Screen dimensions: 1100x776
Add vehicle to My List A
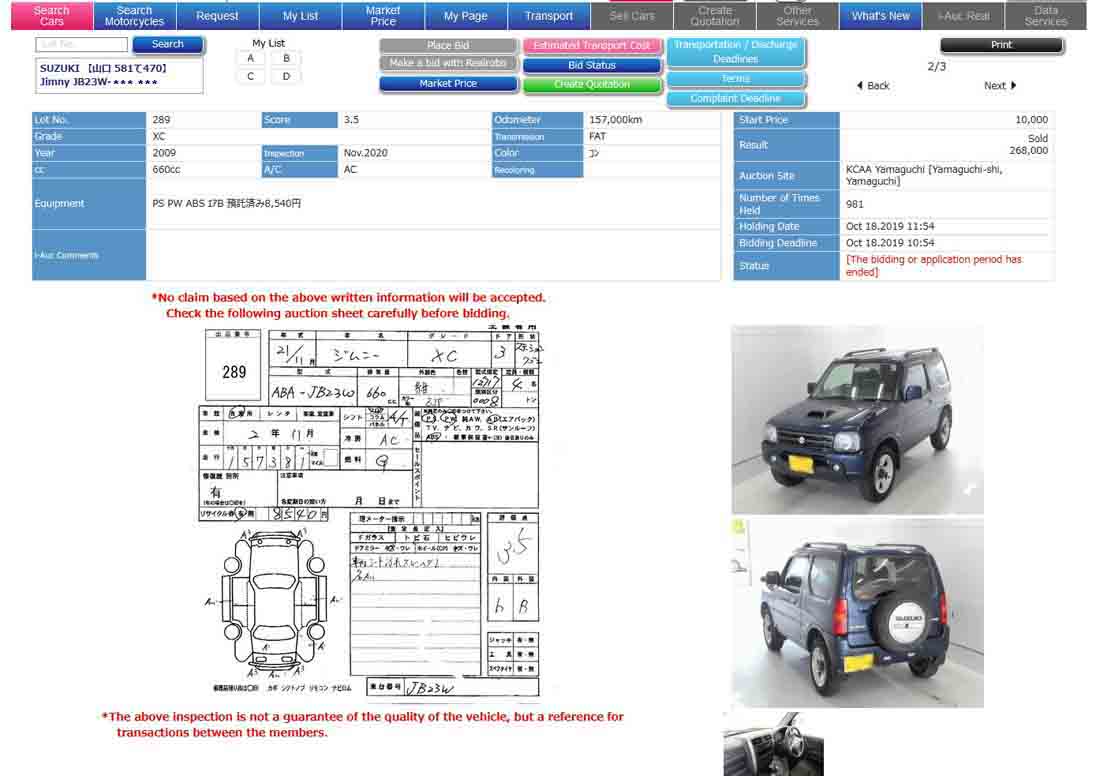click(250, 58)
